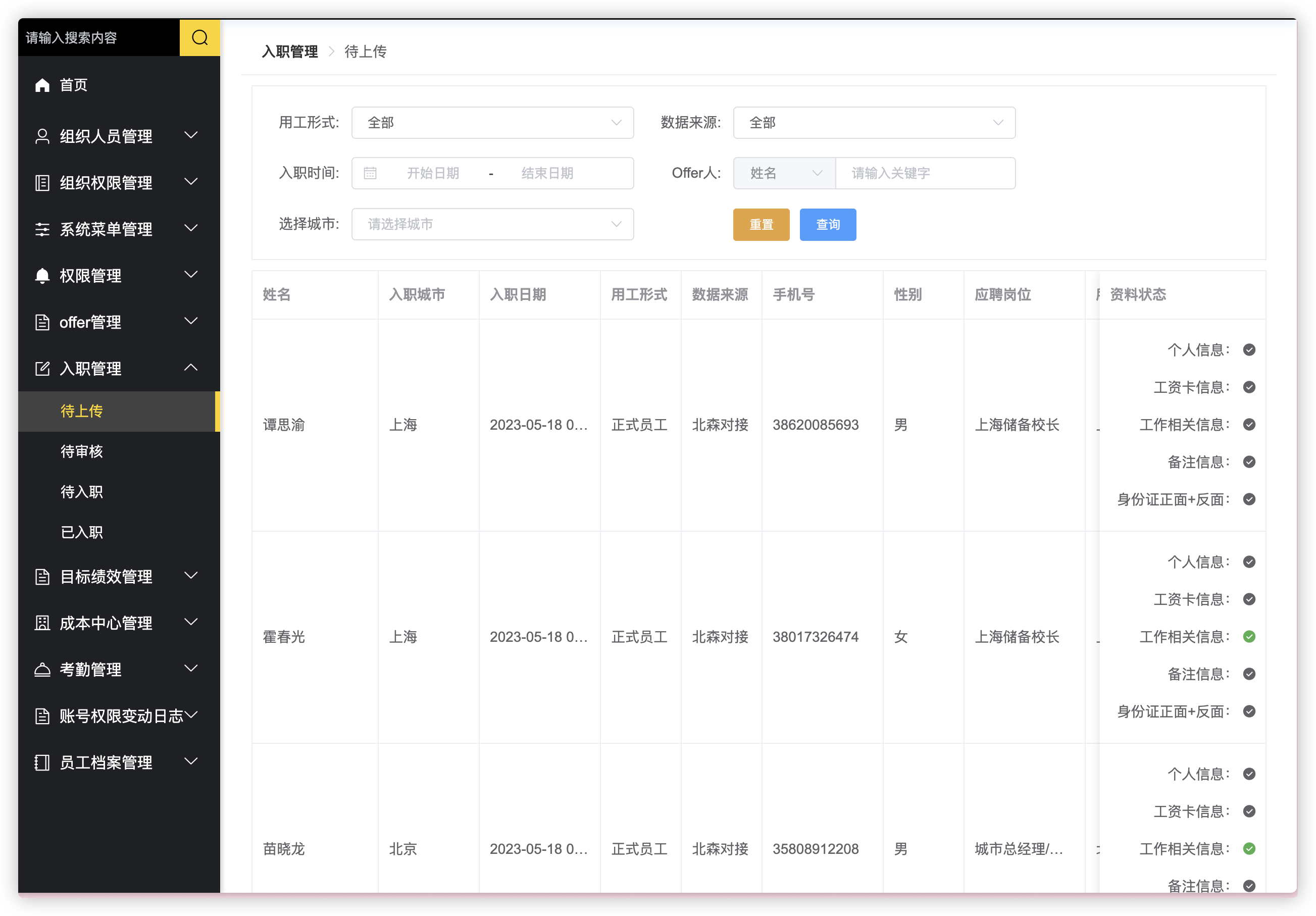
Task: Open the 员工档案管理 menu
Action: tap(119, 762)
